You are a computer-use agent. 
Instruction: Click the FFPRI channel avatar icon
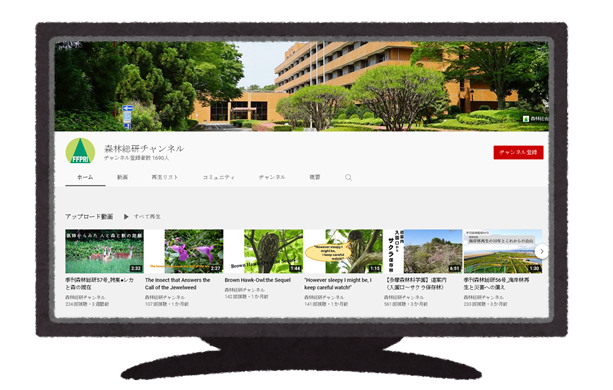[x=80, y=151]
